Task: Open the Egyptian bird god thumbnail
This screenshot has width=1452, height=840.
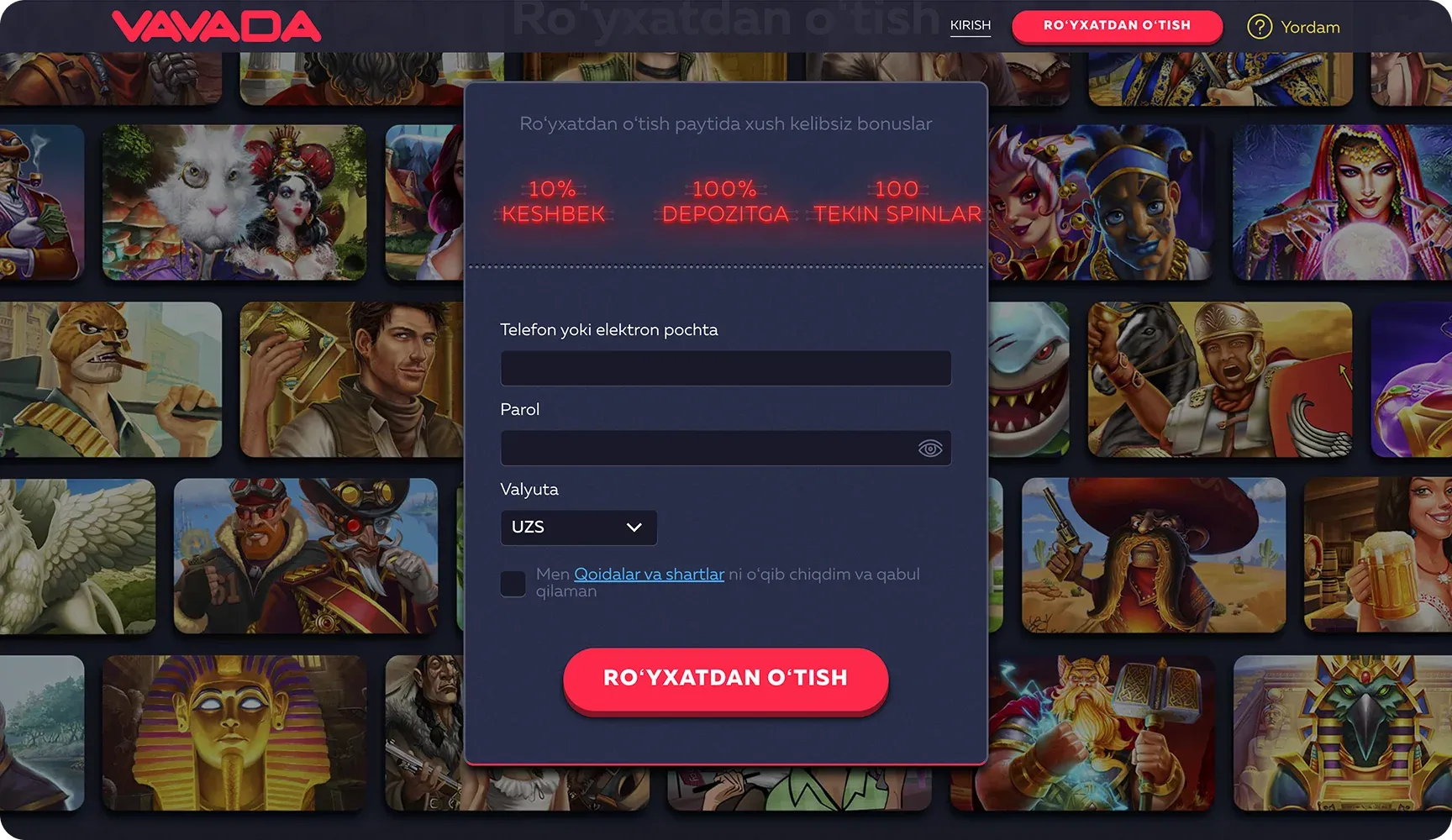Action: point(1342,733)
